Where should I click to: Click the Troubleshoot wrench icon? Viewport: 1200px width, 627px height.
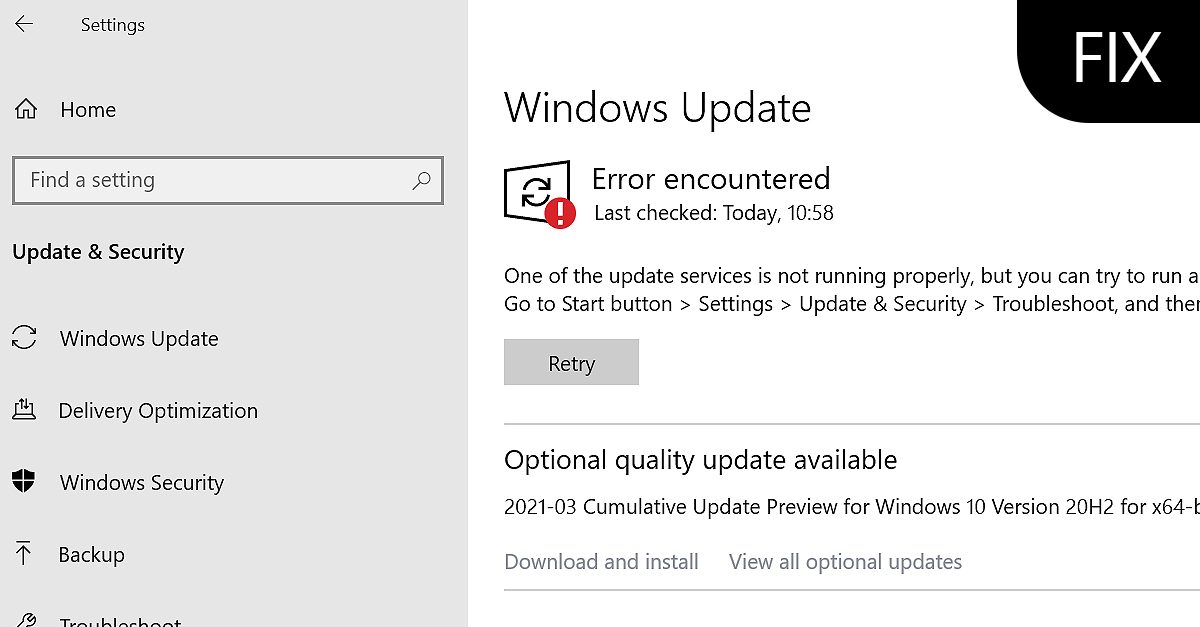pyautogui.click(x=26, y=620)
